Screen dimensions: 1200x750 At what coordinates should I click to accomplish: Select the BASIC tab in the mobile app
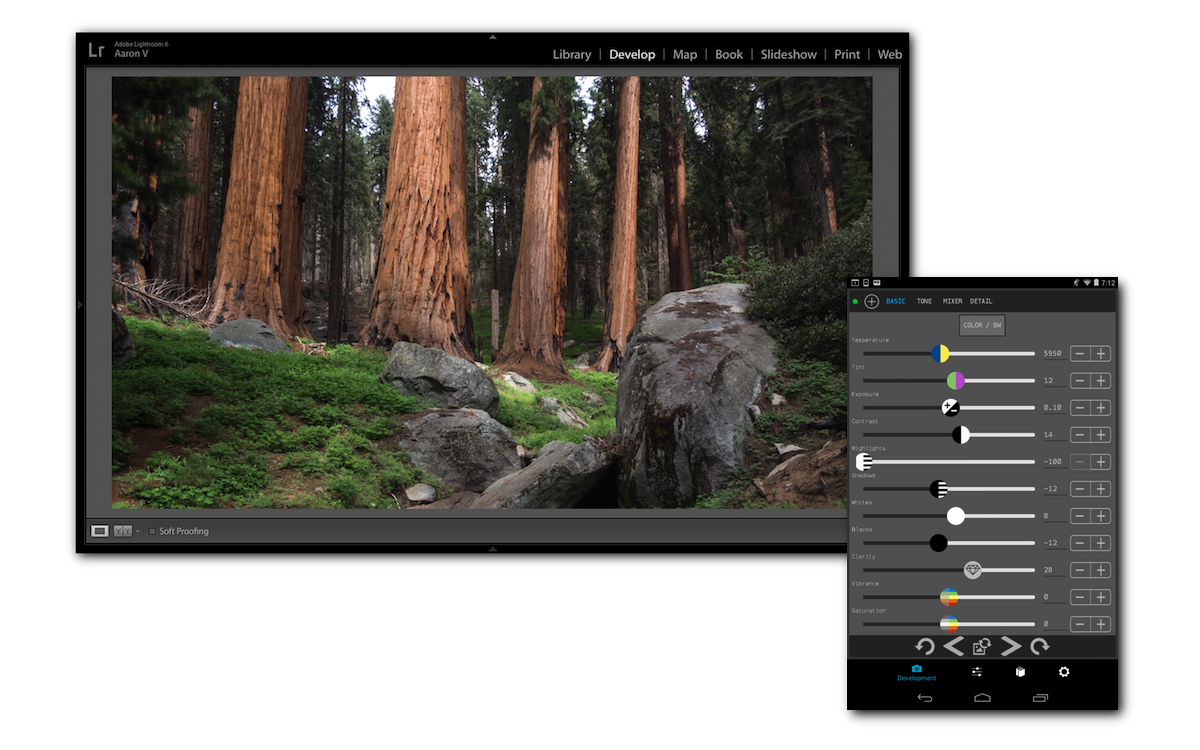(896, 301)
